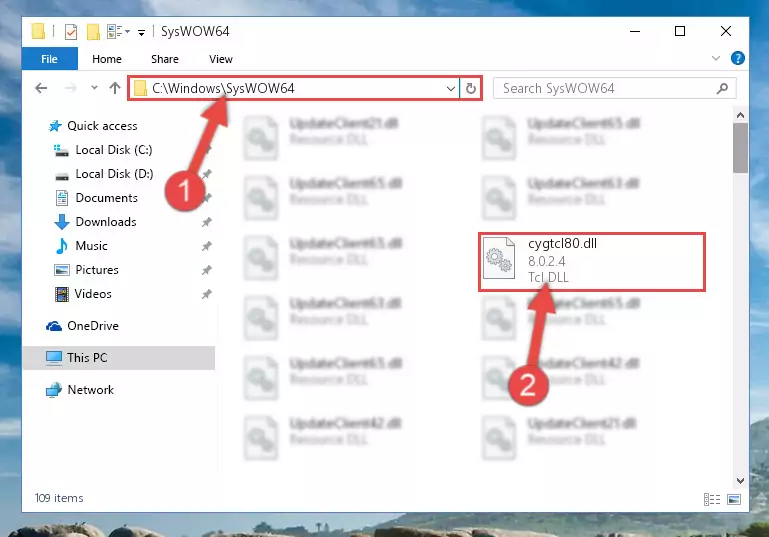The image size is (769, 537).
Task: Click the New Folder quick access icon
Action: point(93,32)
